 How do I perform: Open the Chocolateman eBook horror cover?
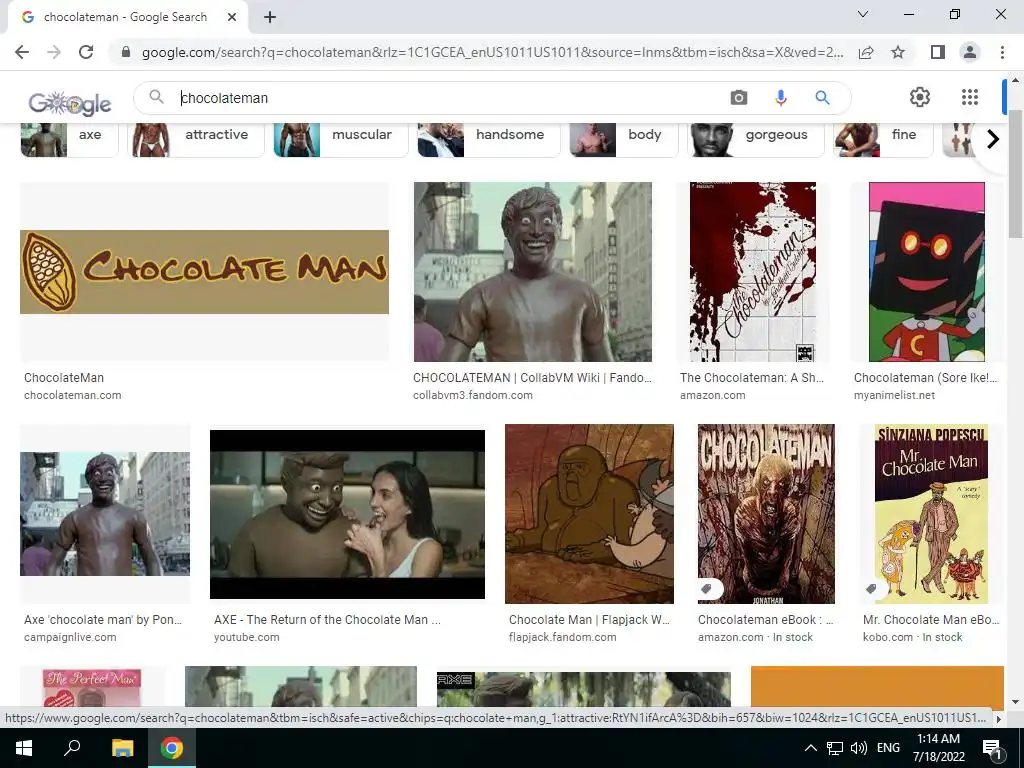[x=766, y=514]
